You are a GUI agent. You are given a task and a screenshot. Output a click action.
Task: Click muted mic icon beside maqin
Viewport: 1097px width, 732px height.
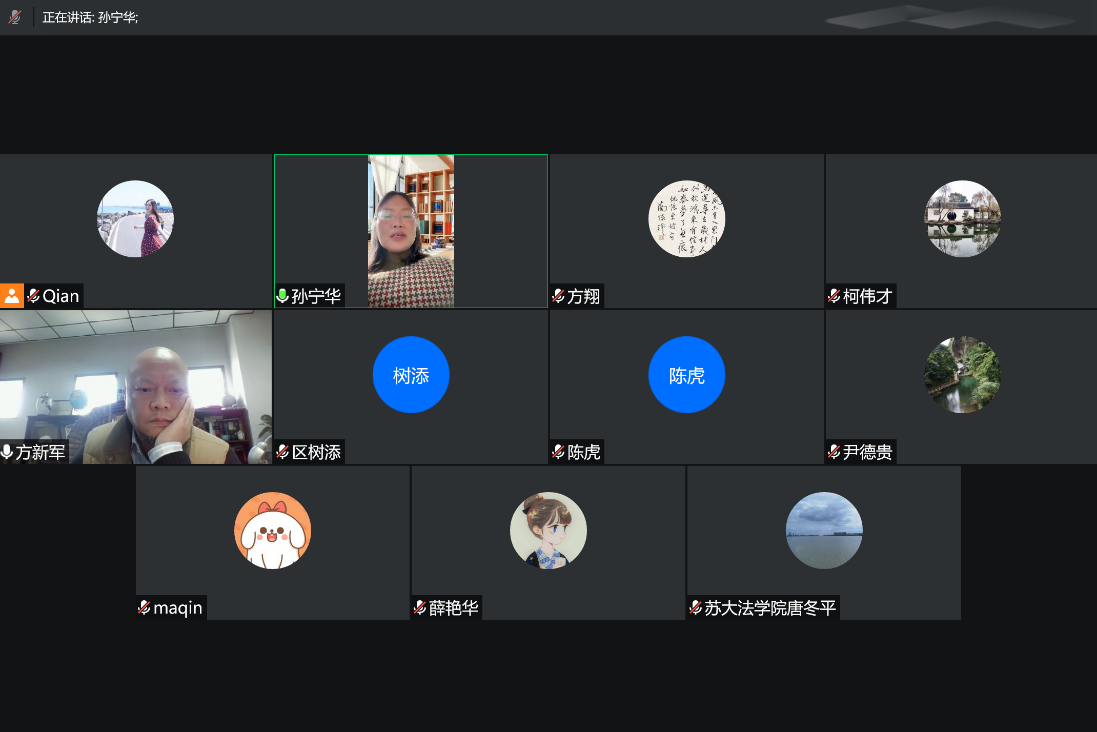(x=145, y=608)
